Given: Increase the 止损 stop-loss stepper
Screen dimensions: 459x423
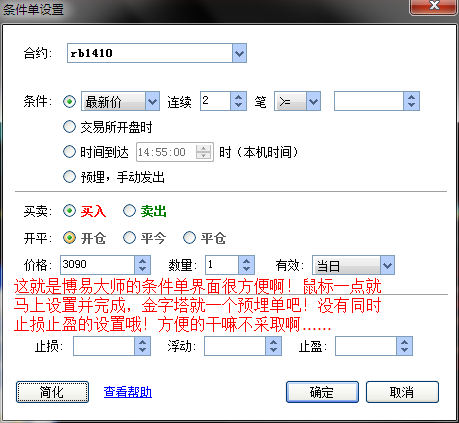Looking at the screenshot, I should click(143, 342).
